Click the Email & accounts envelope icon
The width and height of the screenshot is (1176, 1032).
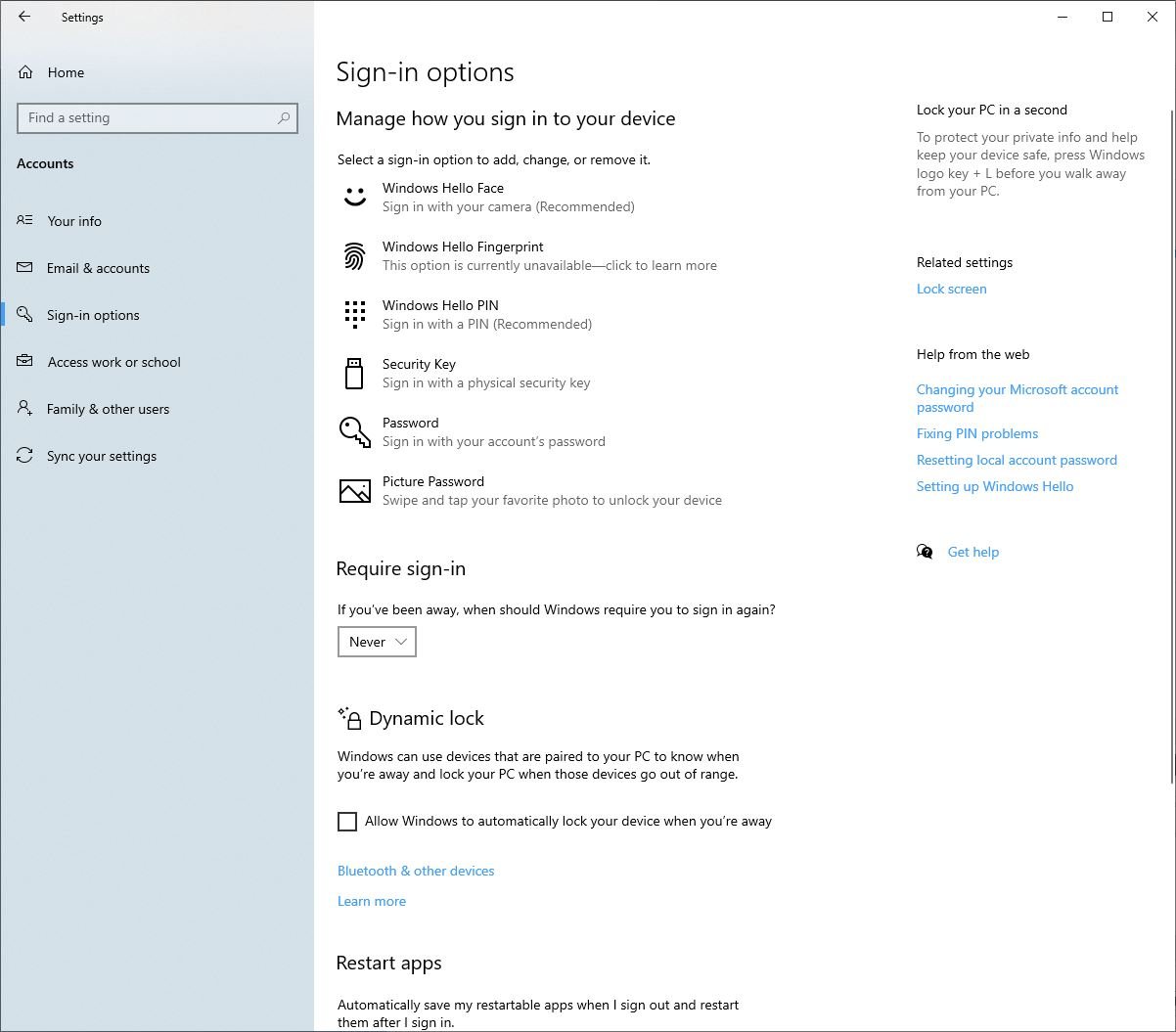click(x=25, y=268)
